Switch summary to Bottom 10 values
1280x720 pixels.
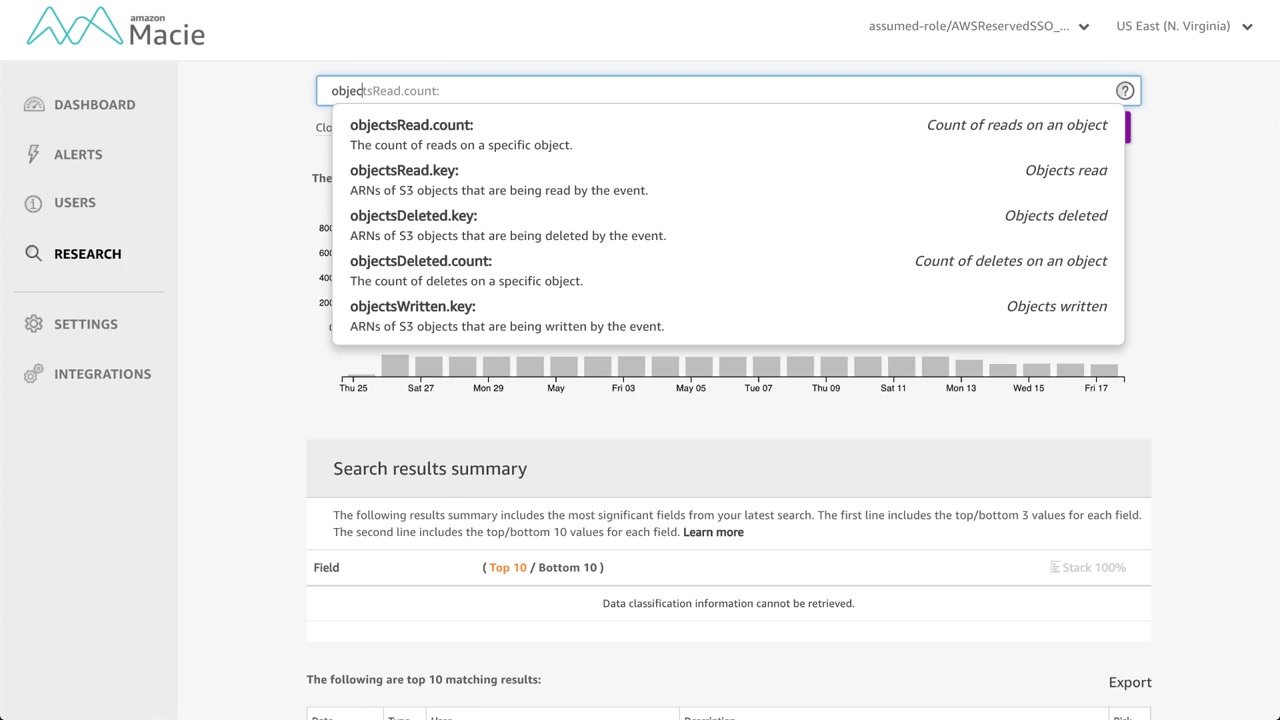567,568
